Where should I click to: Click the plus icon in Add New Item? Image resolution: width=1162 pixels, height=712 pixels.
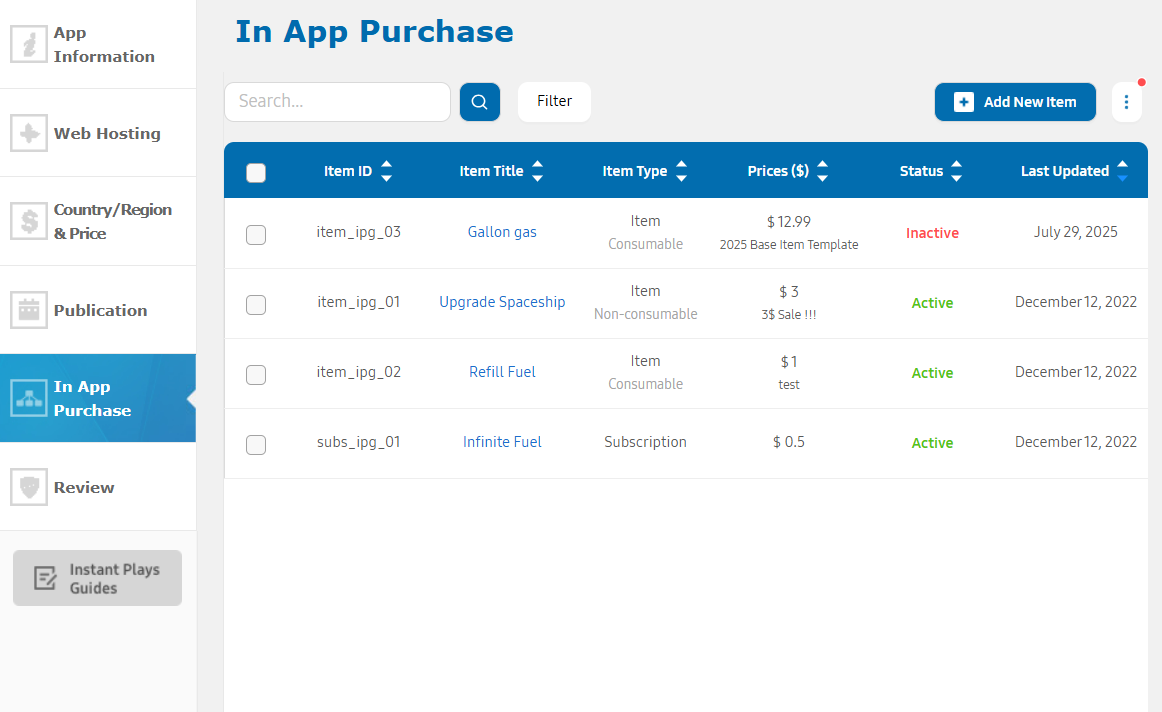coord(963,102)
